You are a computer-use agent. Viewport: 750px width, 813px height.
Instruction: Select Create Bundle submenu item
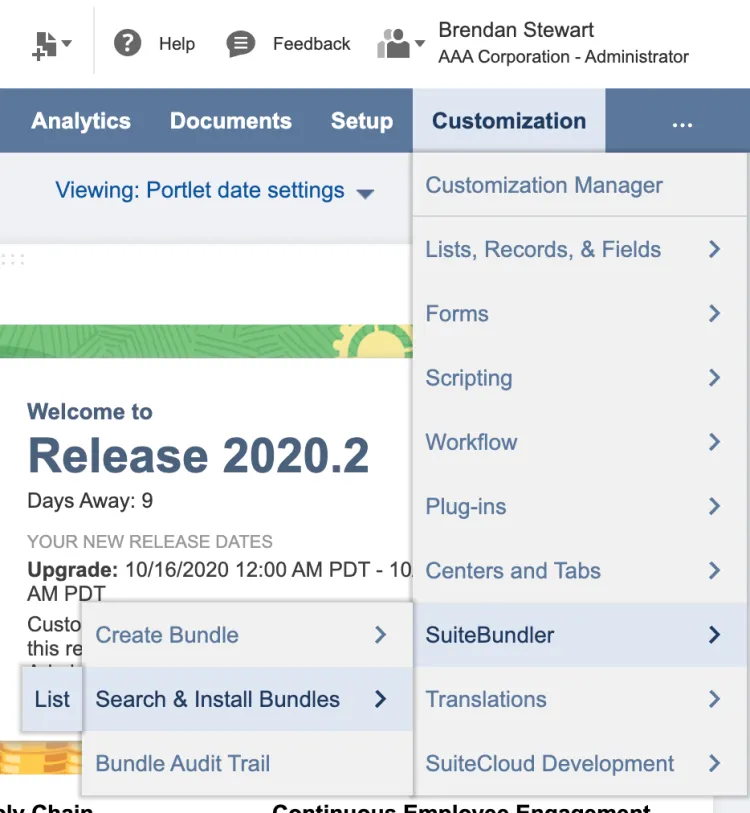(247, 635)
